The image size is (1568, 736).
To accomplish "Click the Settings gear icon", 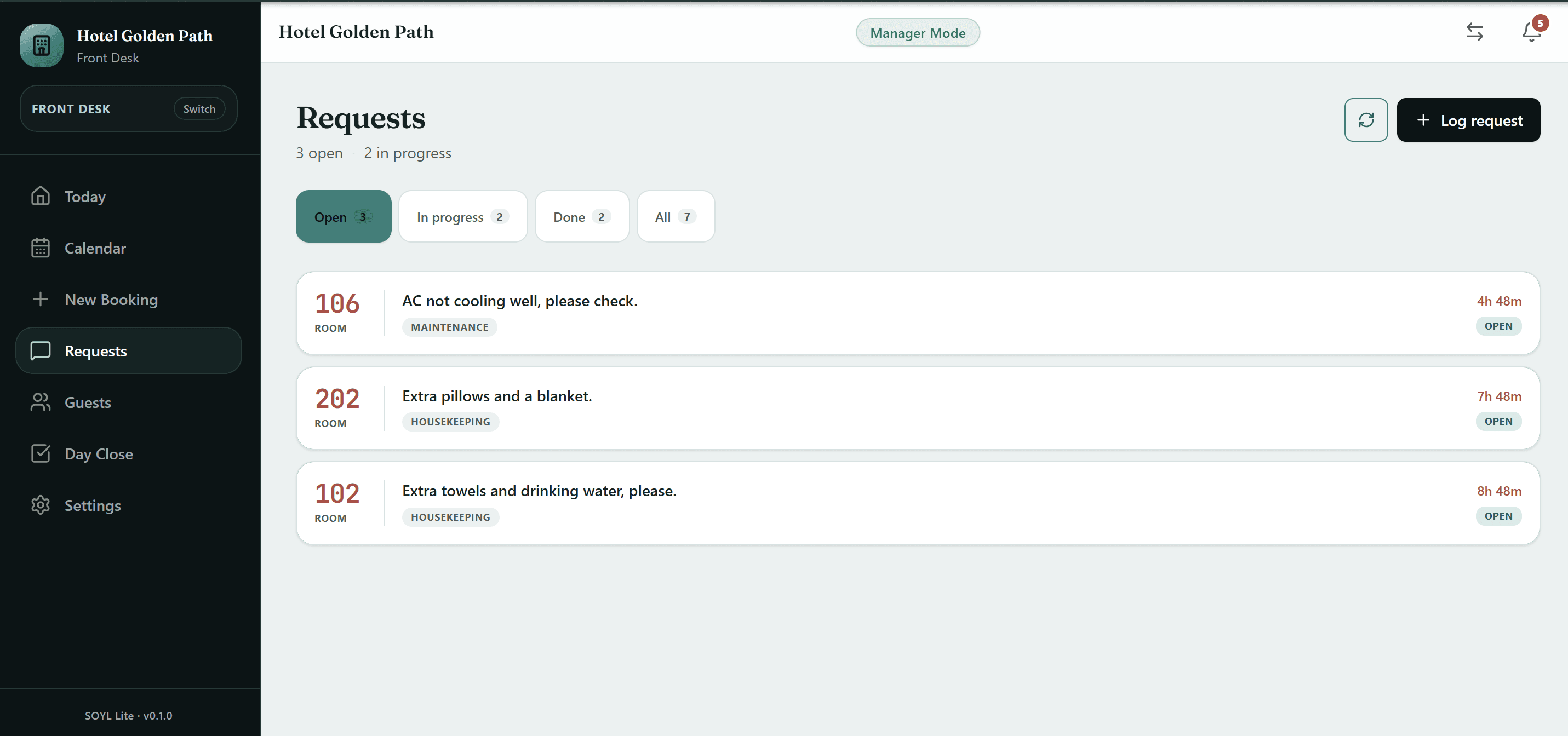I will [x=40, y=505].
